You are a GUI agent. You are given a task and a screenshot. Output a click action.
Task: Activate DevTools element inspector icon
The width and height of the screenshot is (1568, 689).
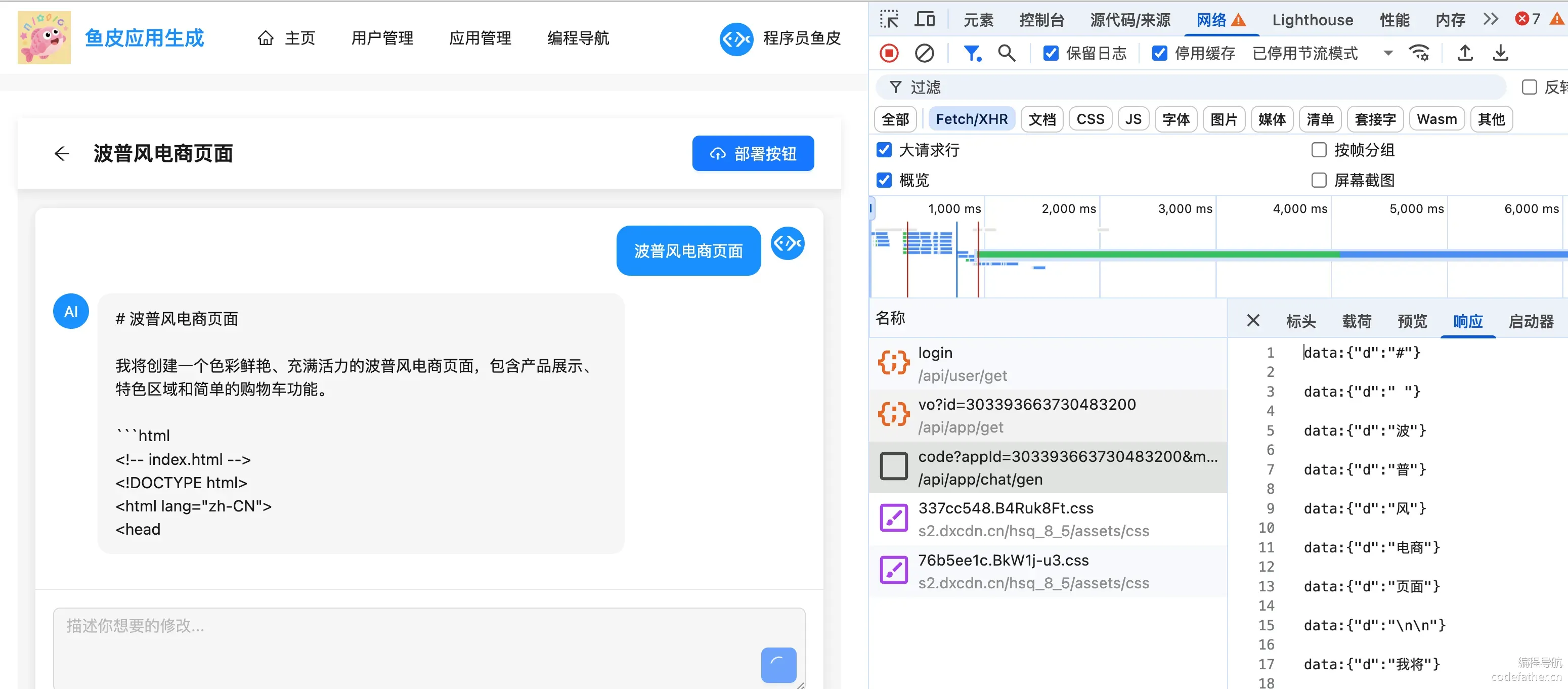click(889, 20)
